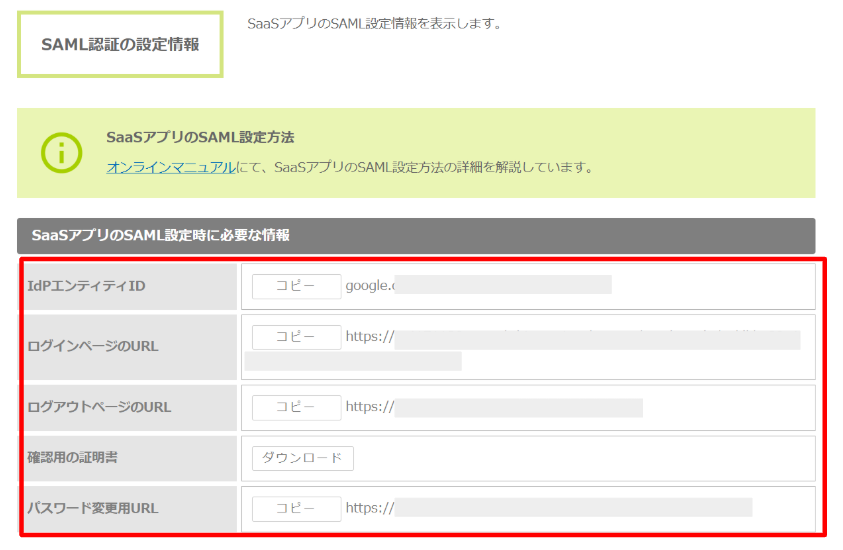Copy the IdPエンティティID value
The width and height of the screenshot is (843, 550).
[x=296, y=287]
